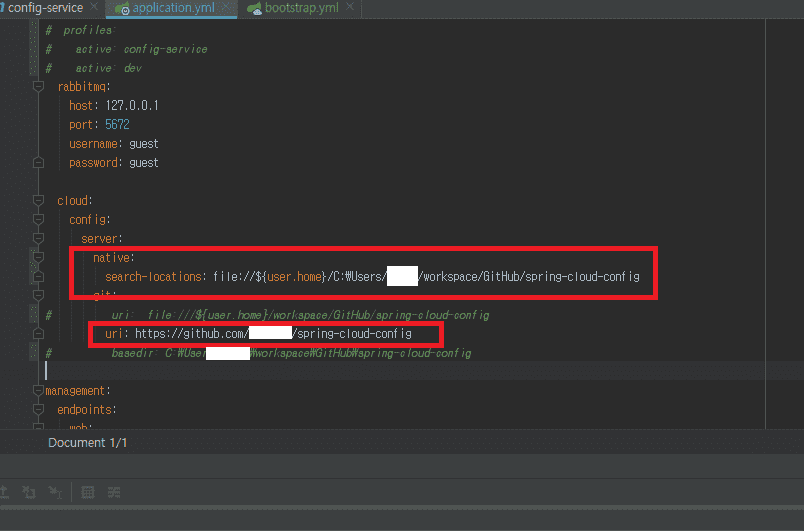
Task: Open the bootstrap.yml editor tab
Action: [302, 8]
